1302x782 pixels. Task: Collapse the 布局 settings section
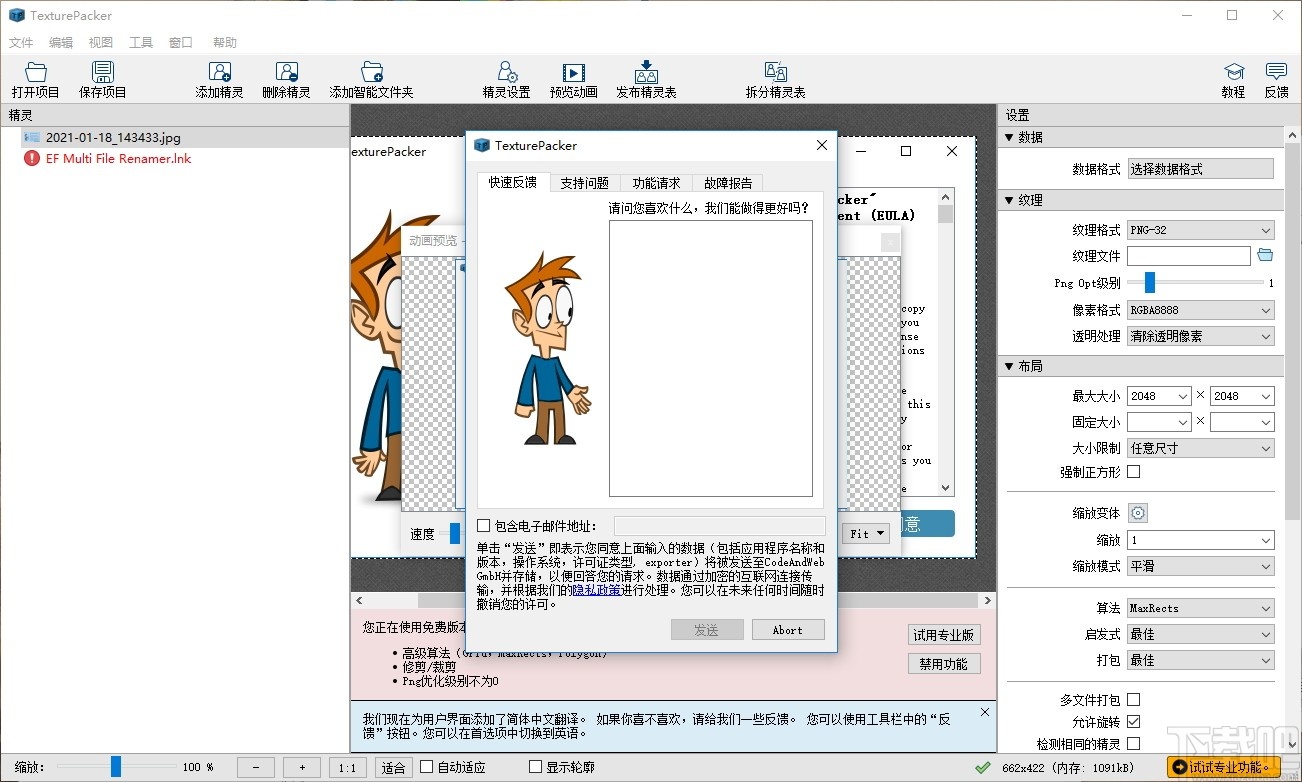click(x=1009, y=366)
